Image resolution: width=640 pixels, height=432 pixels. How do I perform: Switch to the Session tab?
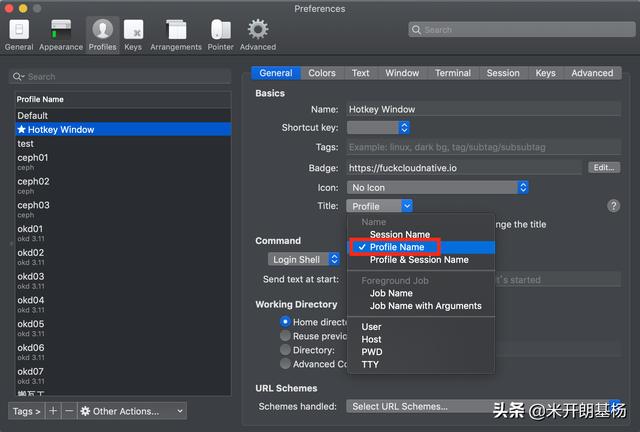click(503, 73)
